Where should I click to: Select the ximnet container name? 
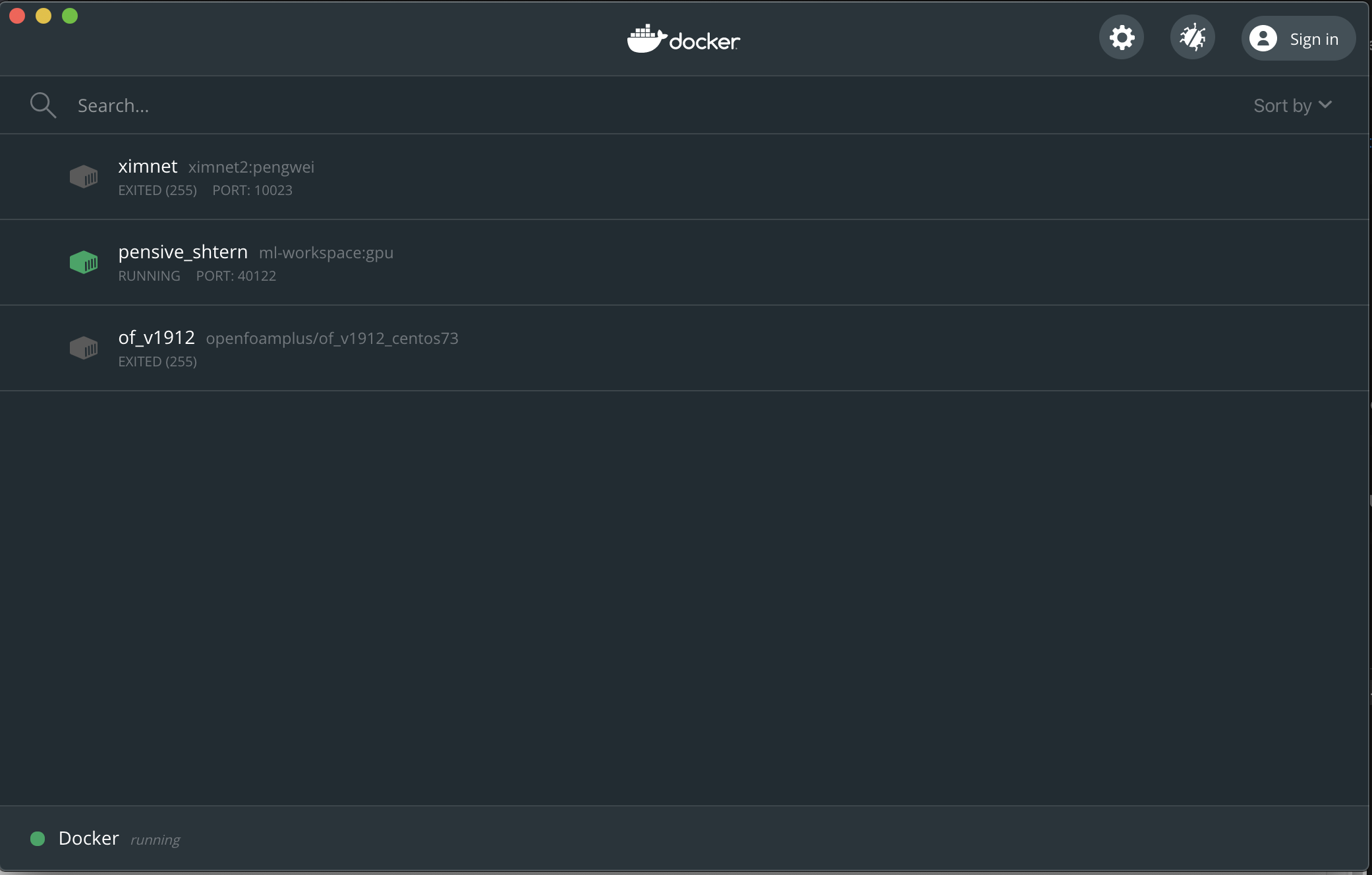148,166
